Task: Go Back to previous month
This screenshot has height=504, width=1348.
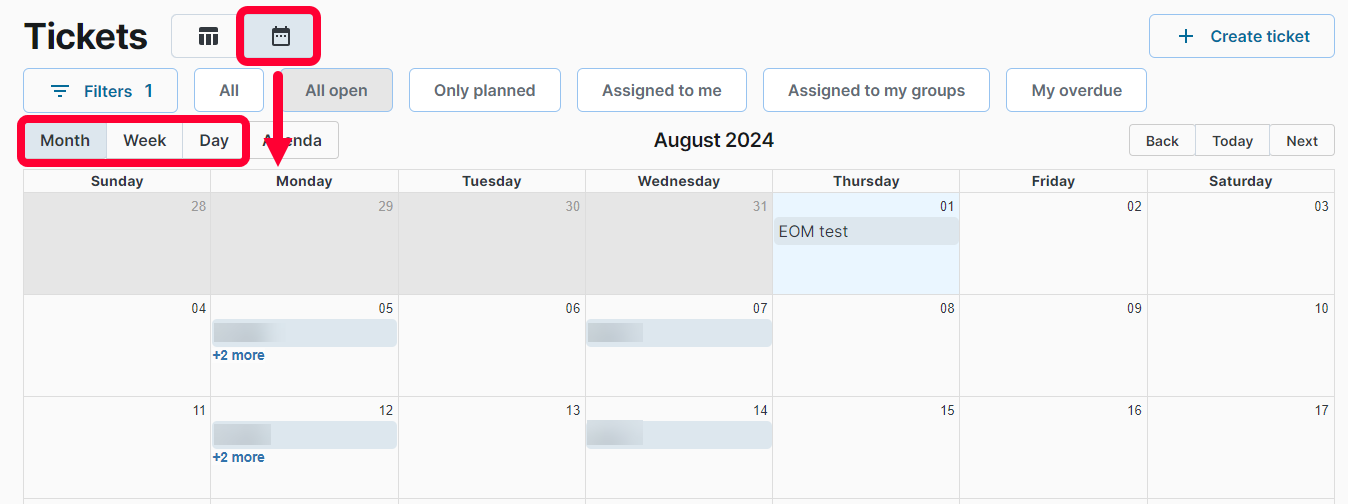Action: pyautogui.click(x=1162, y=141)
